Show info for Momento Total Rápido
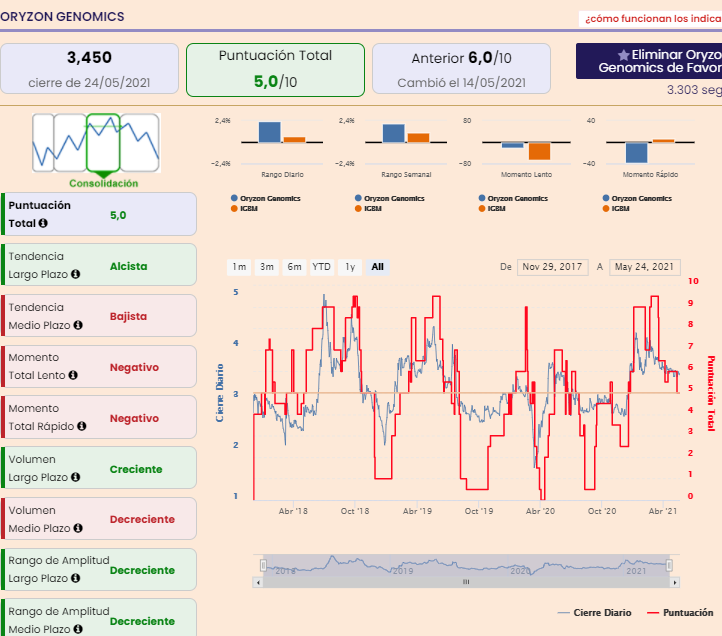Viewport: 722px width, 636px height. (82, 426)
